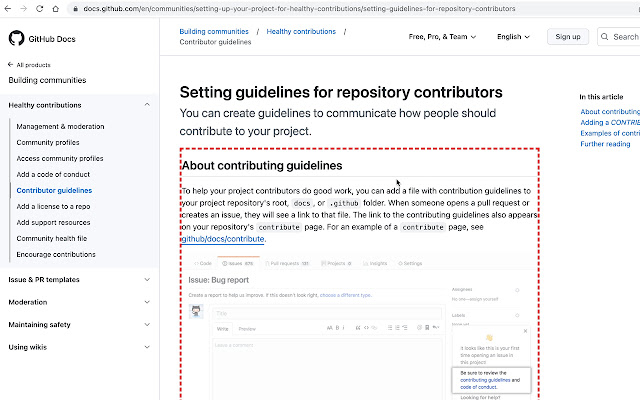Open the English language dropdown
The height and width of the screenshot is (400, 640).
pos(513,37)
